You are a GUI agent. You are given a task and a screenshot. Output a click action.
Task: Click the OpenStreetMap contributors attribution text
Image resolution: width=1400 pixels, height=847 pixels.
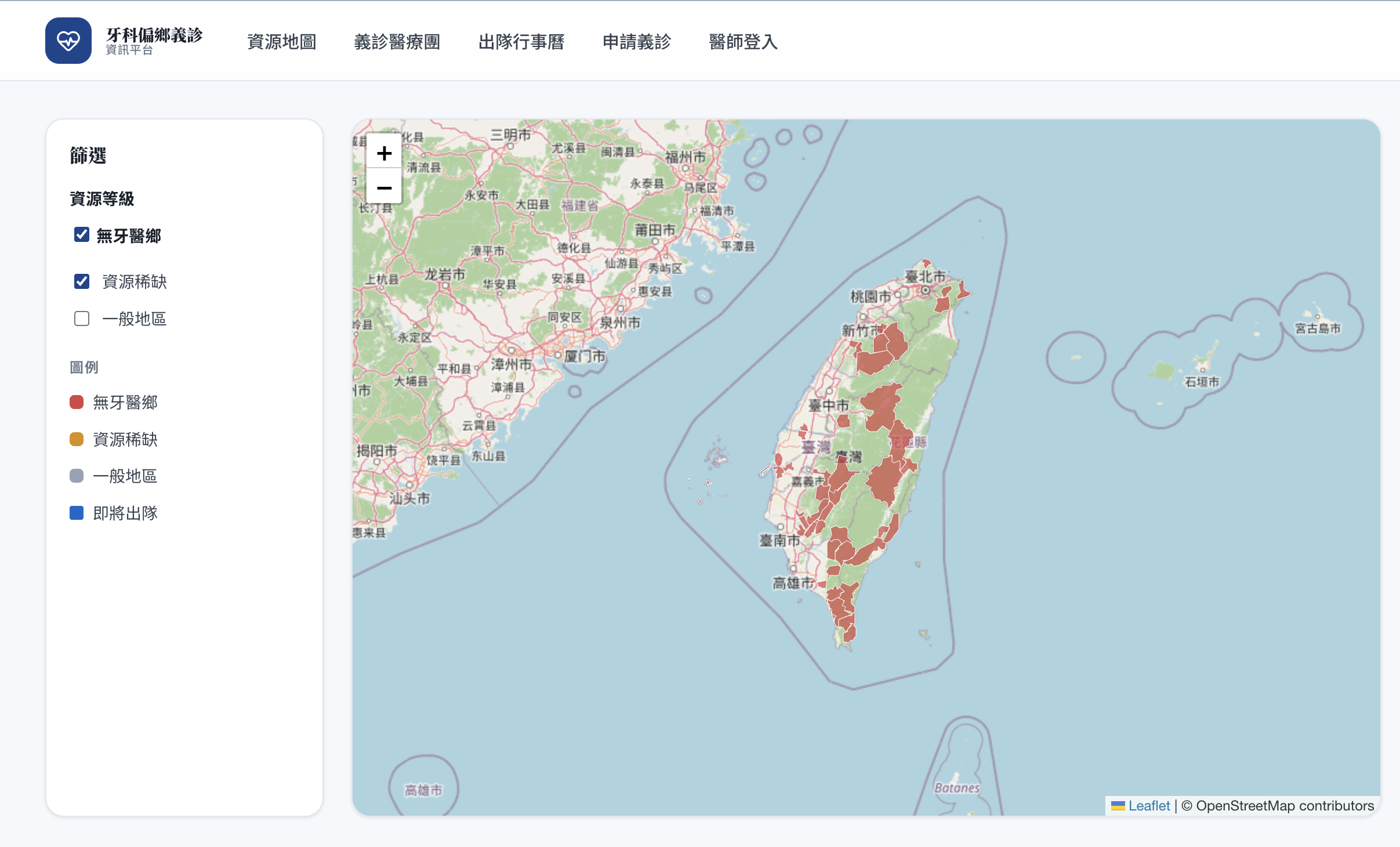pos(1278,806)
